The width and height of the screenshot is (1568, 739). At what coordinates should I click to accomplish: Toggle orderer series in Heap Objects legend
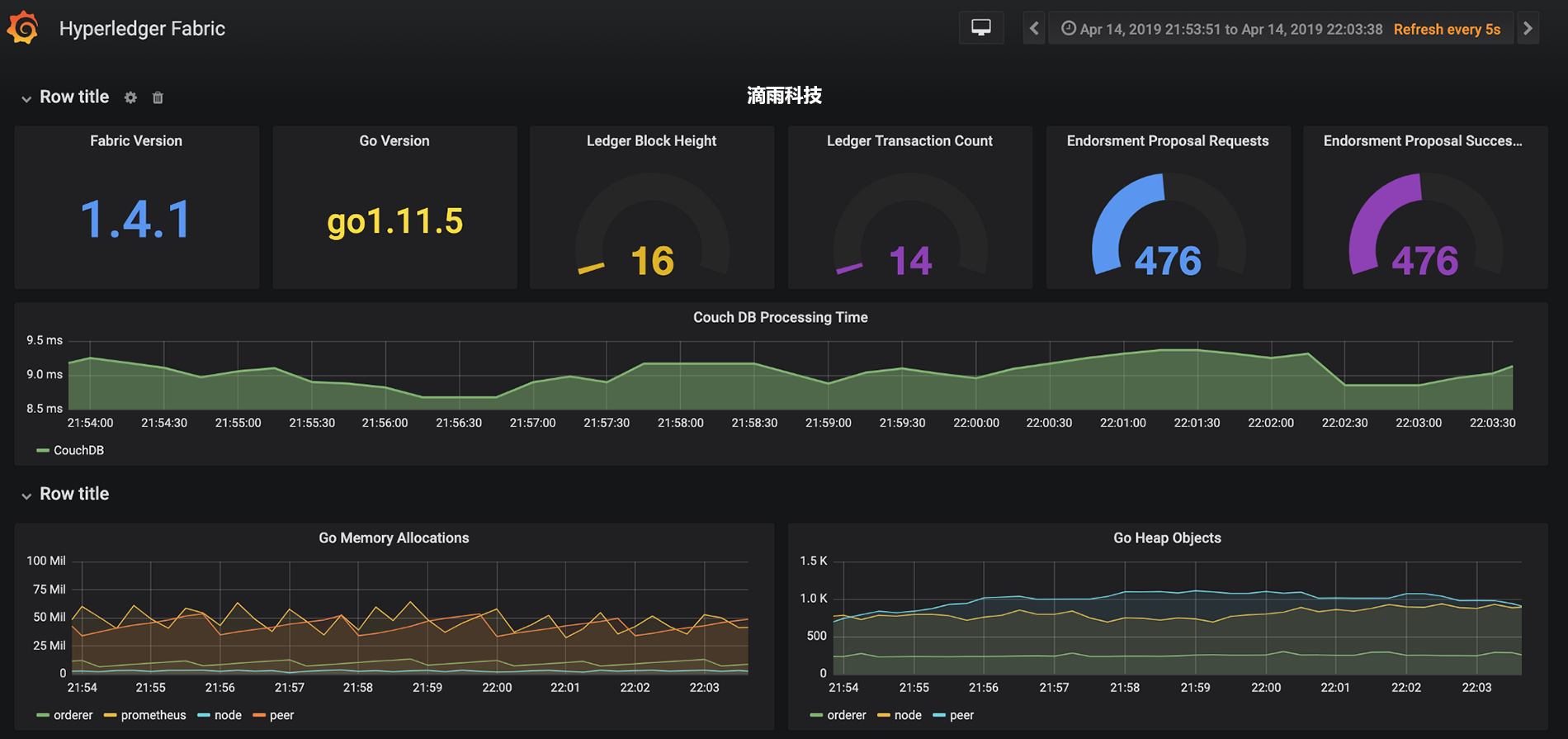coord(847,716)
